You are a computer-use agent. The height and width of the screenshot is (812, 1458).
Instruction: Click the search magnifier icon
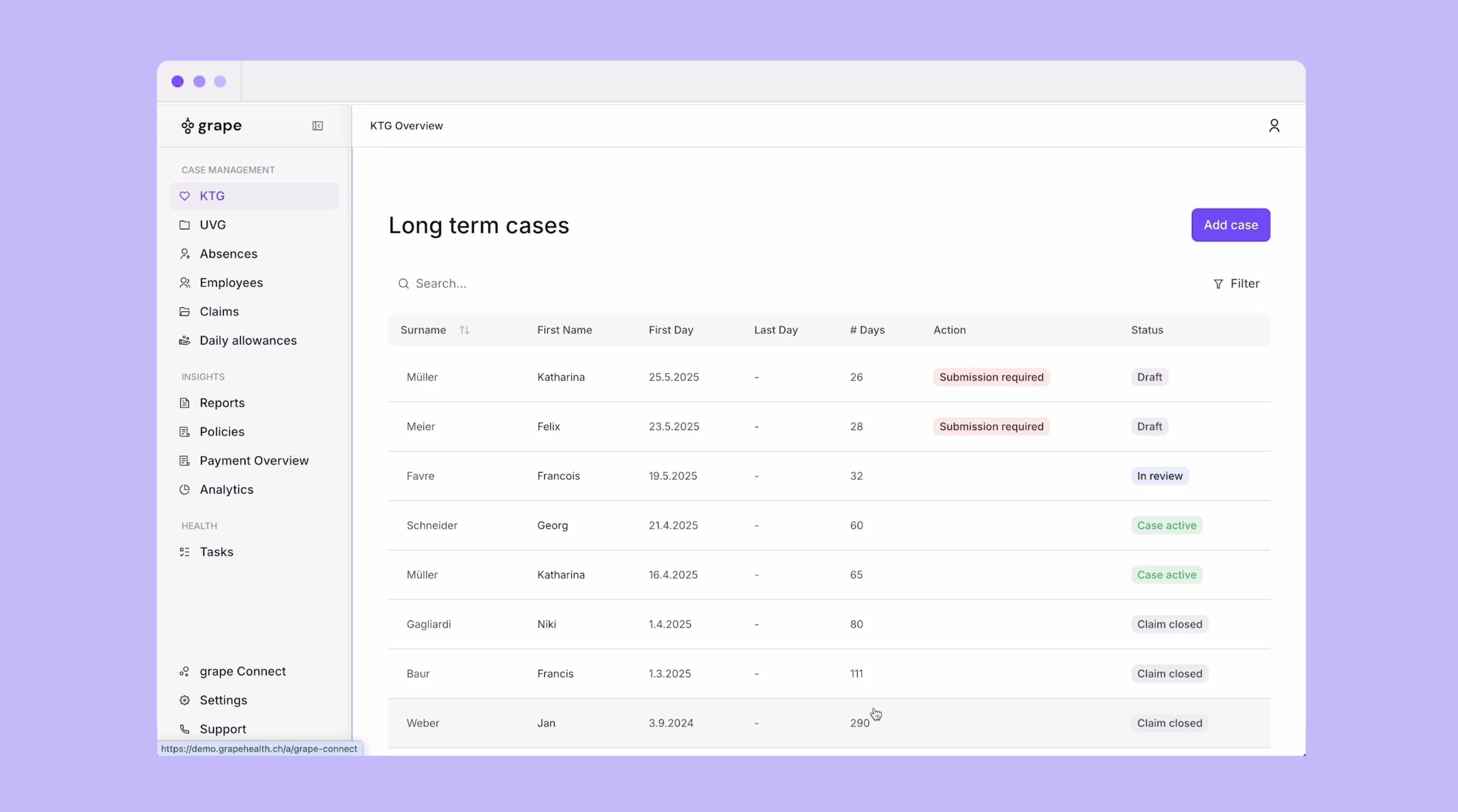(404, 283)
